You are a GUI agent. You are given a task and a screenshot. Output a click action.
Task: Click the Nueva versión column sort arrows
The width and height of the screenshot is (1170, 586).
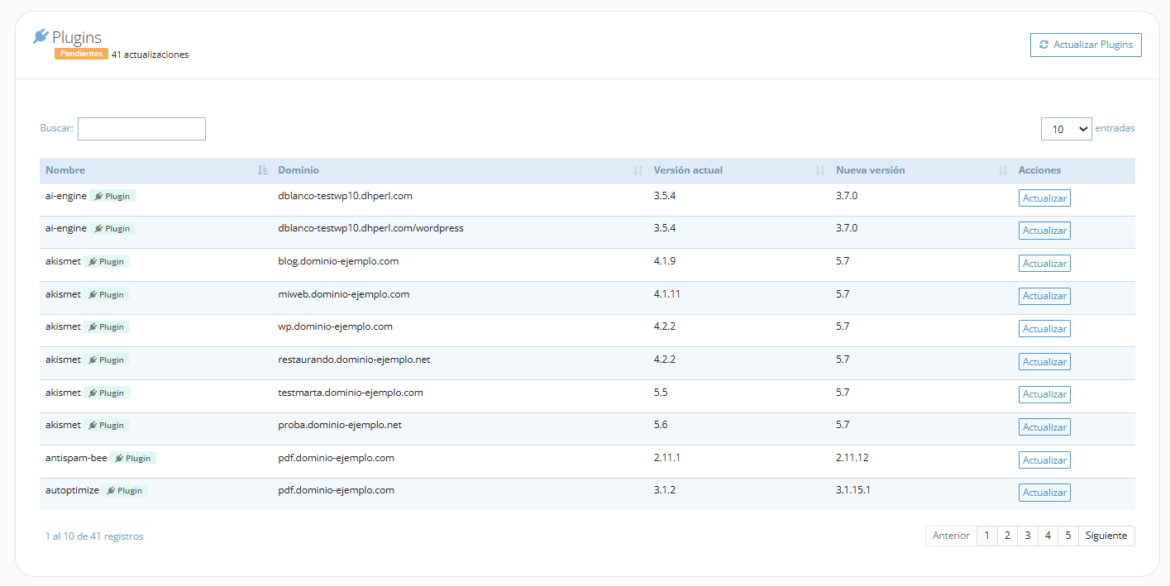pos(1002,170)
